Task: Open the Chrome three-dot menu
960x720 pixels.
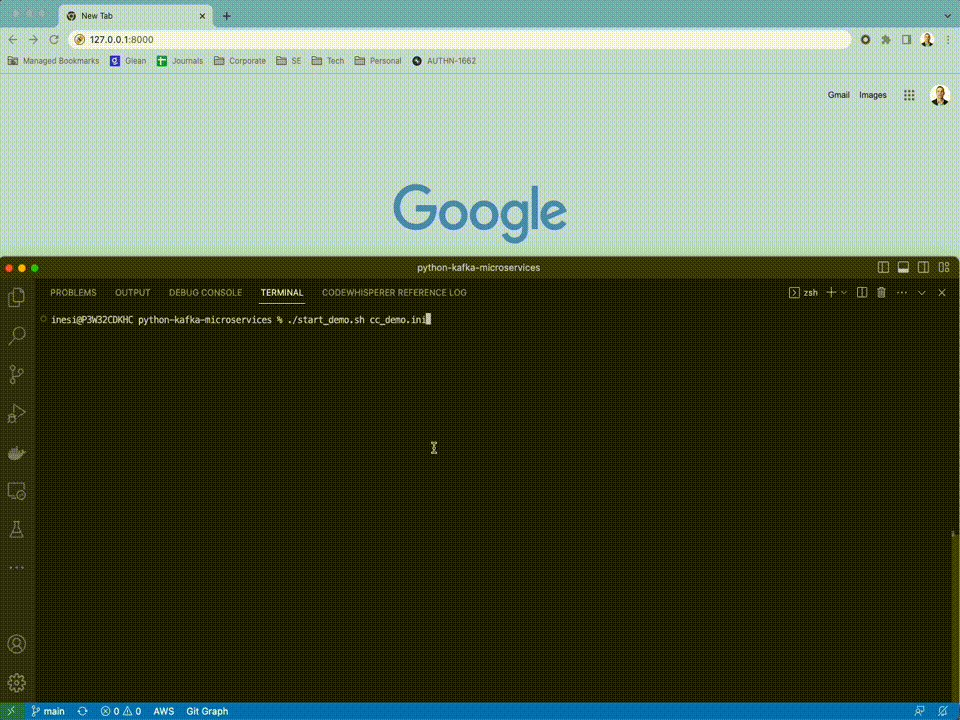Action: pos(948,39)
